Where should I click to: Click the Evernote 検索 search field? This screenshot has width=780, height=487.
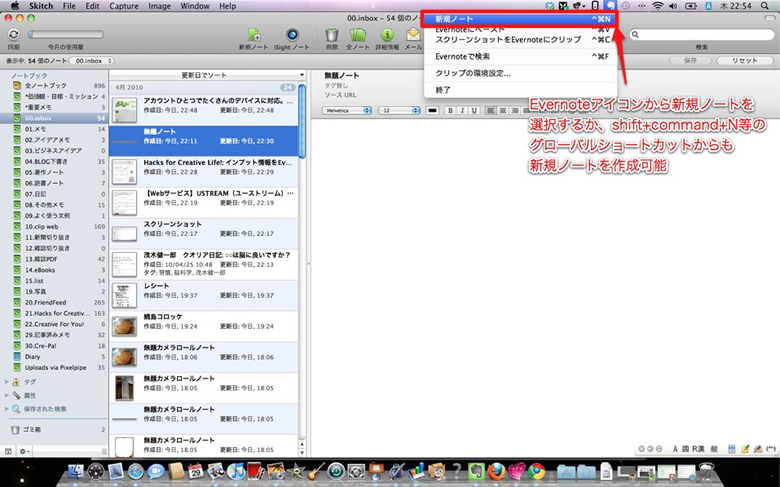pyautogui.click(x=702, y=34)
